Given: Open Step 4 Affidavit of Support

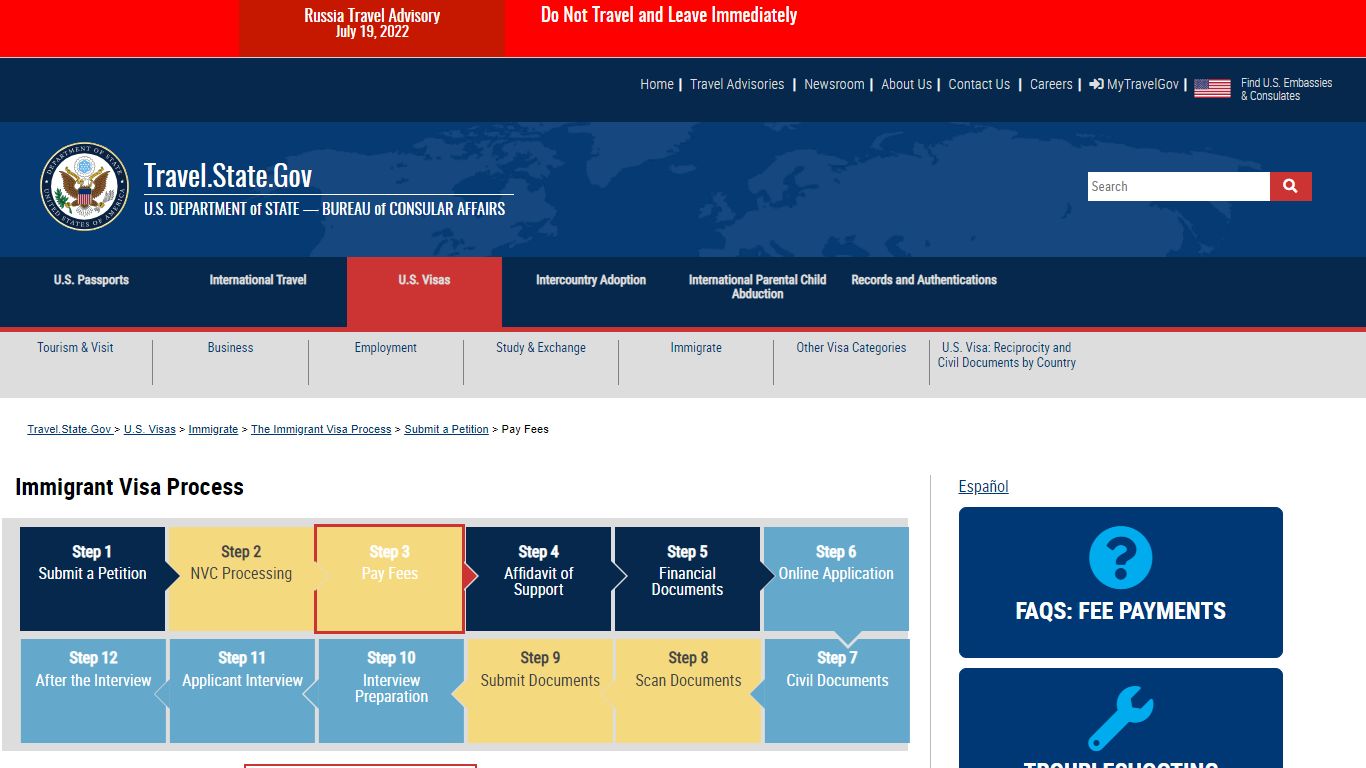Looking at the screenshot, I should tap(538, 579).
